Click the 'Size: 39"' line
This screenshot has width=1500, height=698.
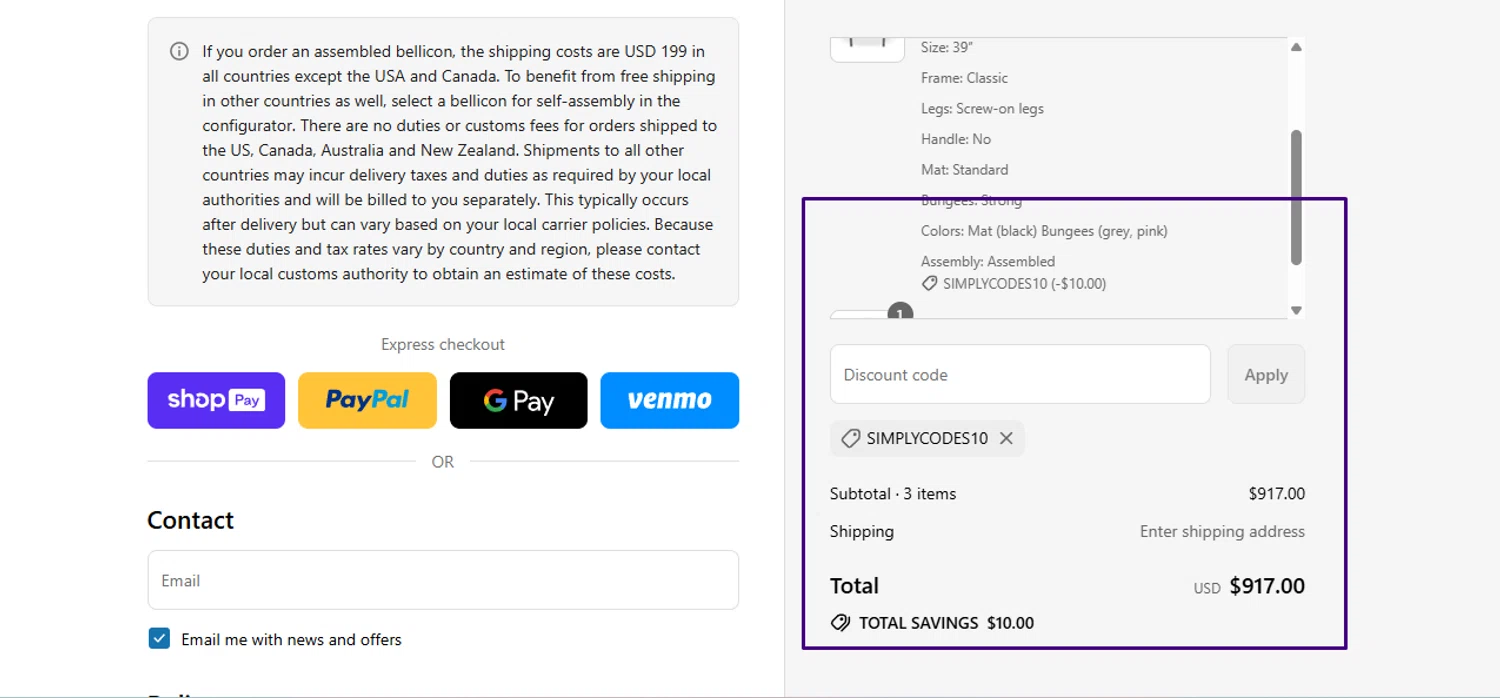947,47
